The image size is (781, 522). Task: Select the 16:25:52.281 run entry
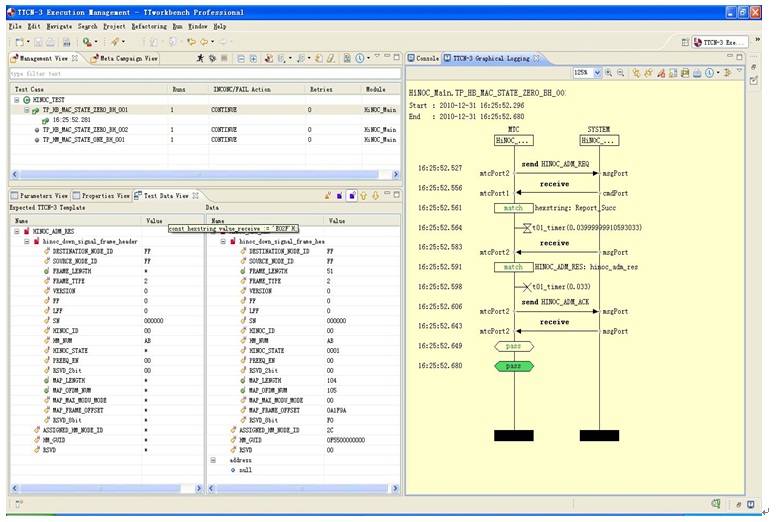(x=72, y=120)
